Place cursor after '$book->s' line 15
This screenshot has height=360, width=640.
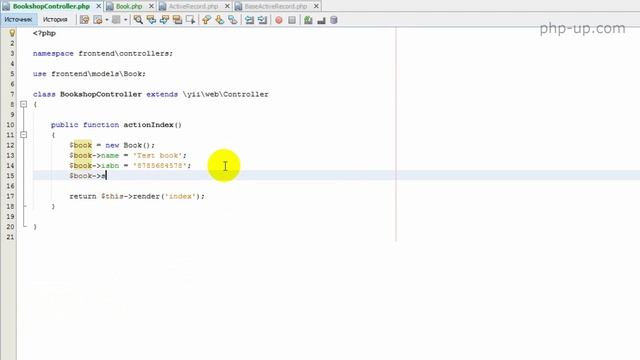point(107,176)
